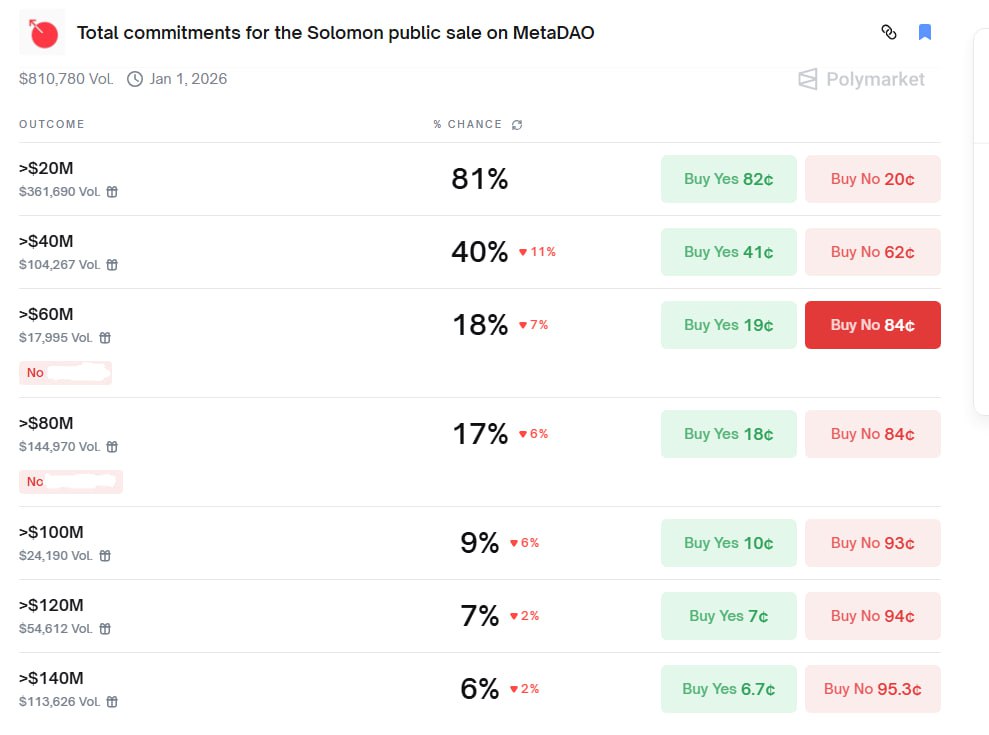
Task: Select highlighted Buy No 84¢ for >$60M
Action: click(872, 325)
